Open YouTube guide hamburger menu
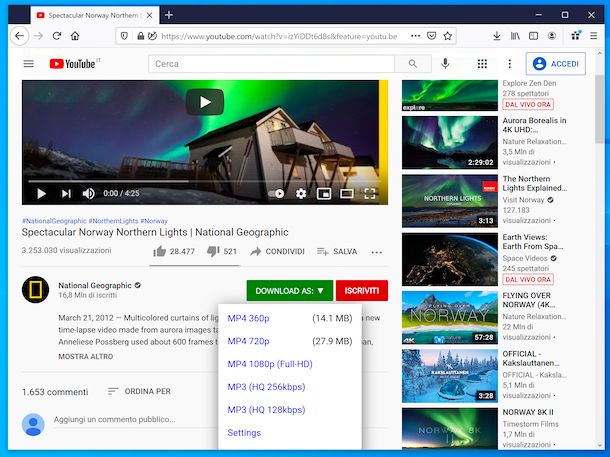Screen dimensions: 610x457 (28, 64)
